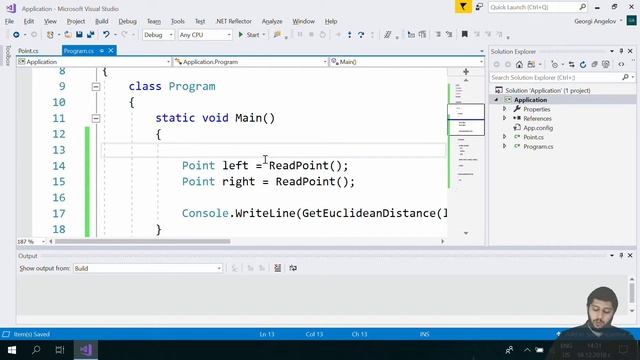Click the Save toolbar icon

(x=79, y=35)
